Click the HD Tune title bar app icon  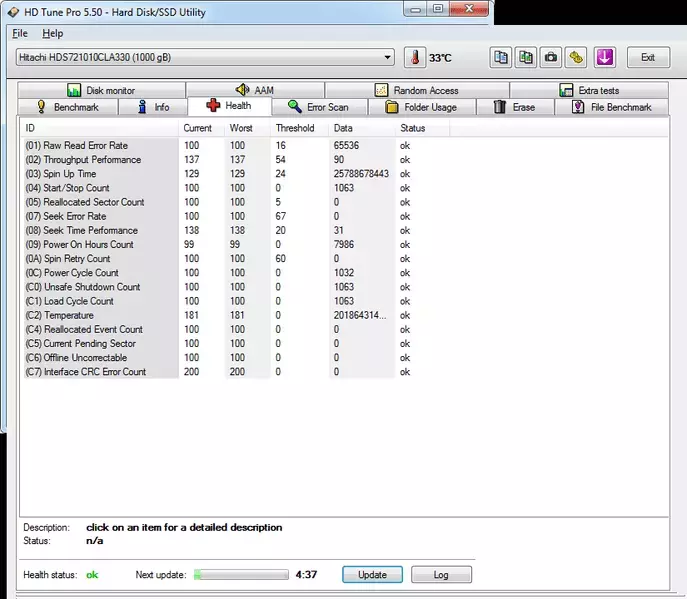14,12
